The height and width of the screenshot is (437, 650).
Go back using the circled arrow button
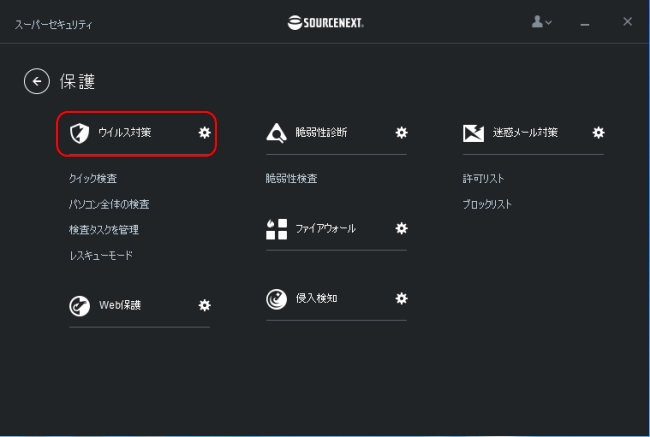pos(37,81)
